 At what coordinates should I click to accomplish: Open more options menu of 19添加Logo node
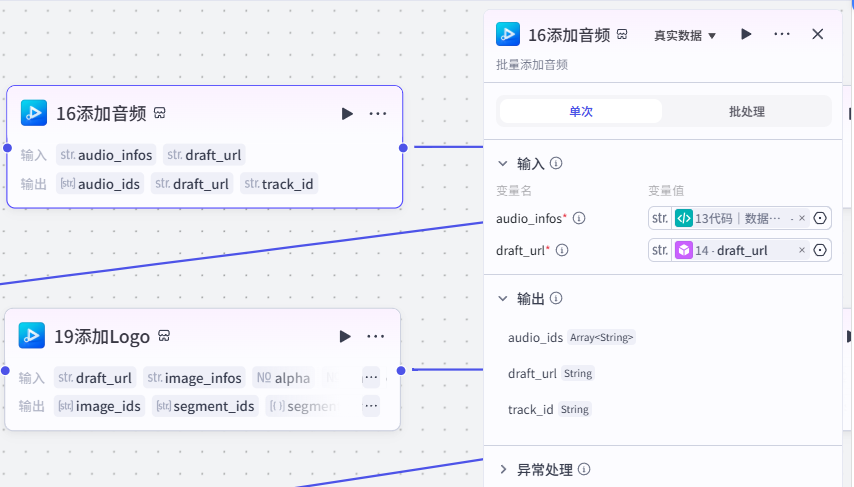click(375, 337)
